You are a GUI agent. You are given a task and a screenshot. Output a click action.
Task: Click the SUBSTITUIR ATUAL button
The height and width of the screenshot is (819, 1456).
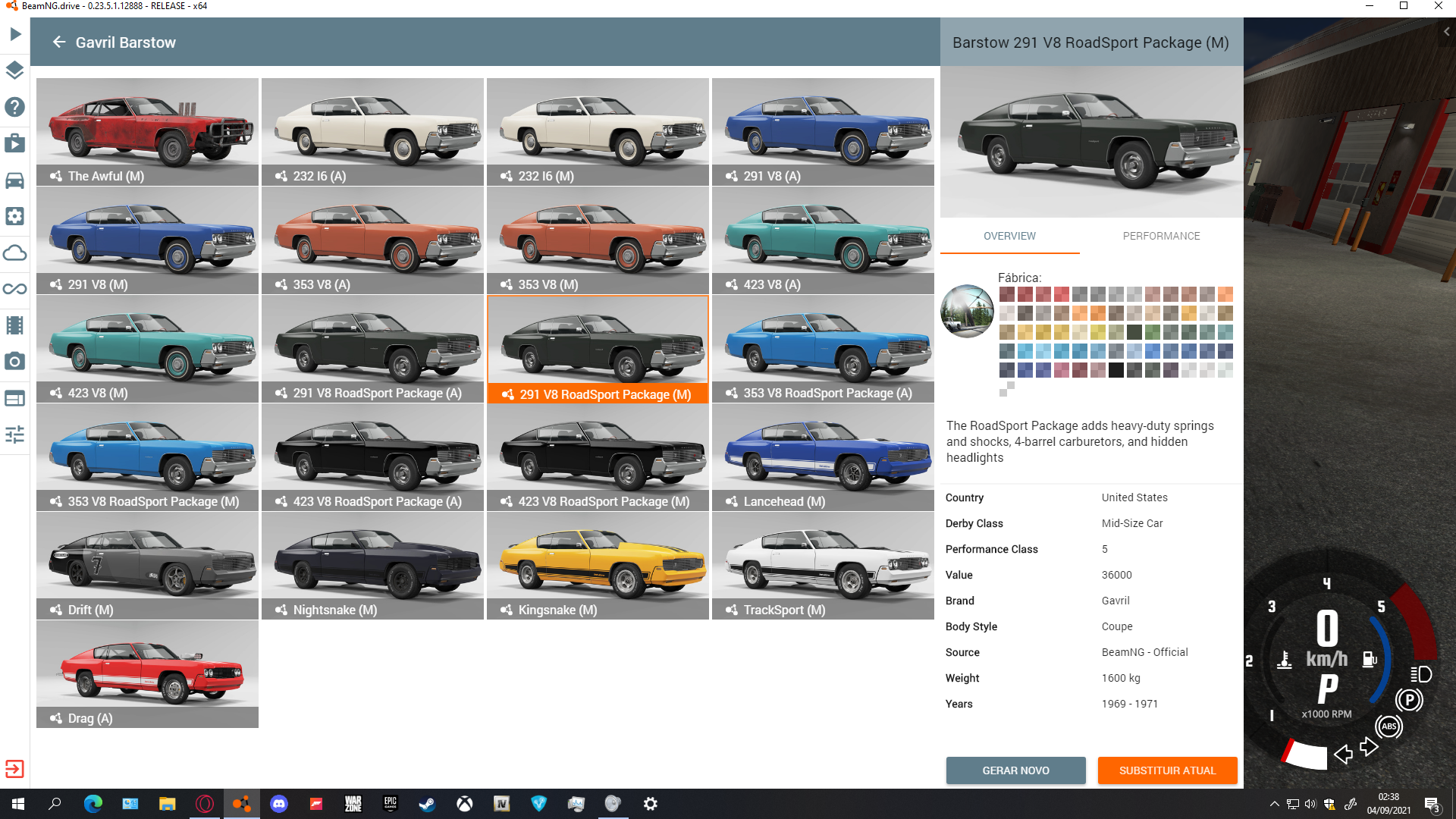click(x=1167, y=770)
